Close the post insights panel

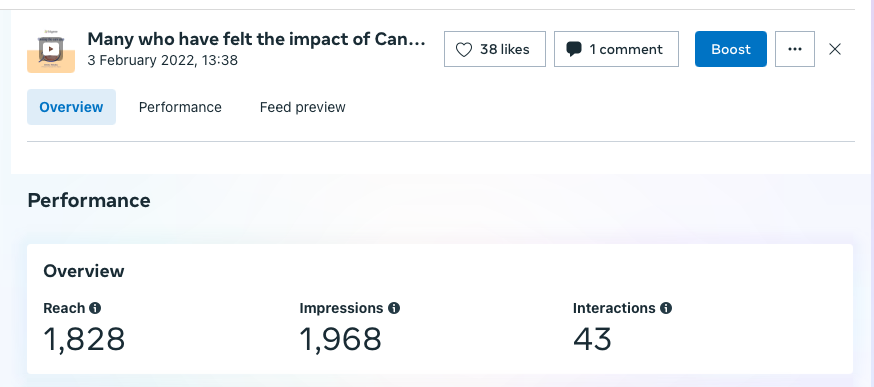click(834, 49)
